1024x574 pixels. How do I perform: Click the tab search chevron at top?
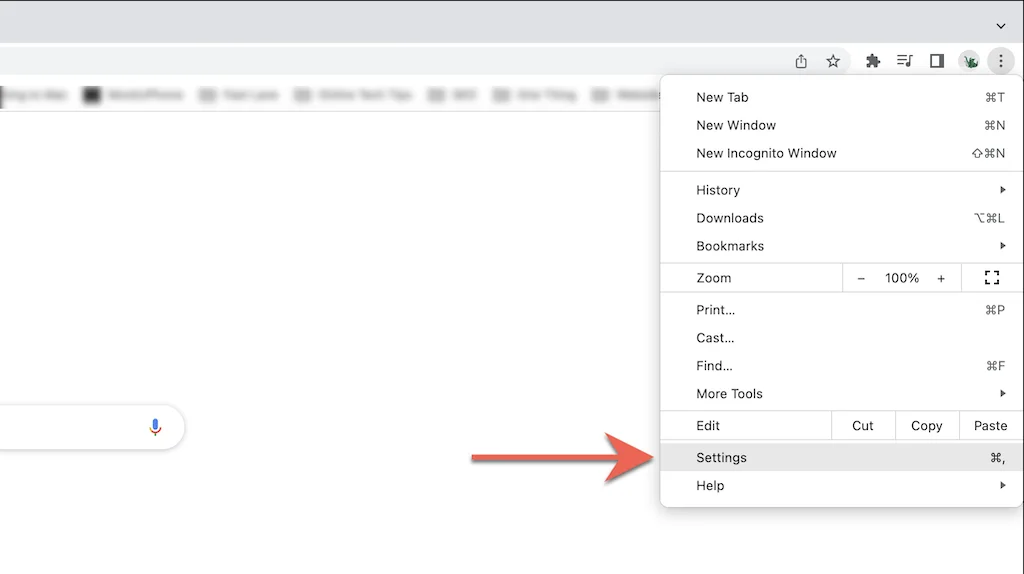1000,26
